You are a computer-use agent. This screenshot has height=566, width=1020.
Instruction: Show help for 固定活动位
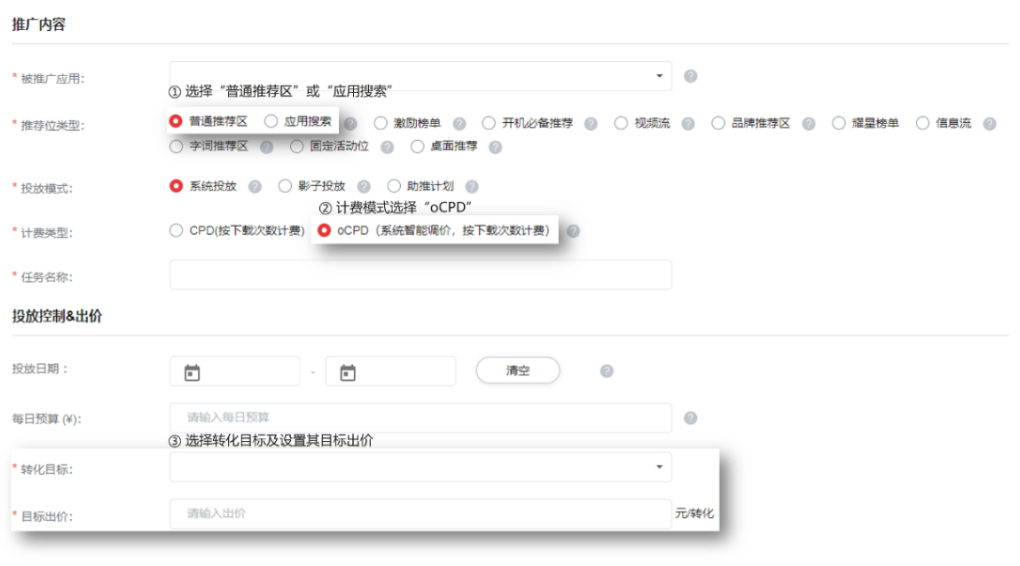coord(387,147)
